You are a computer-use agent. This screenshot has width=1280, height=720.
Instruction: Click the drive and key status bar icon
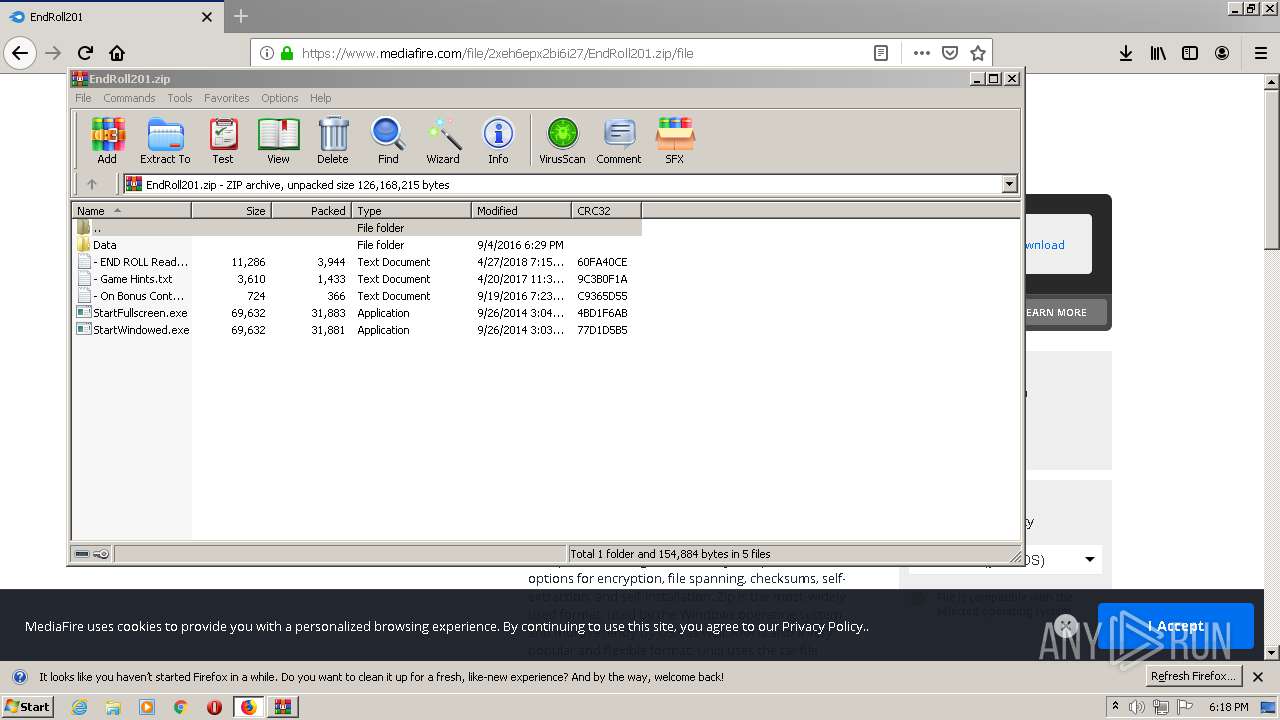coord(92,554)
